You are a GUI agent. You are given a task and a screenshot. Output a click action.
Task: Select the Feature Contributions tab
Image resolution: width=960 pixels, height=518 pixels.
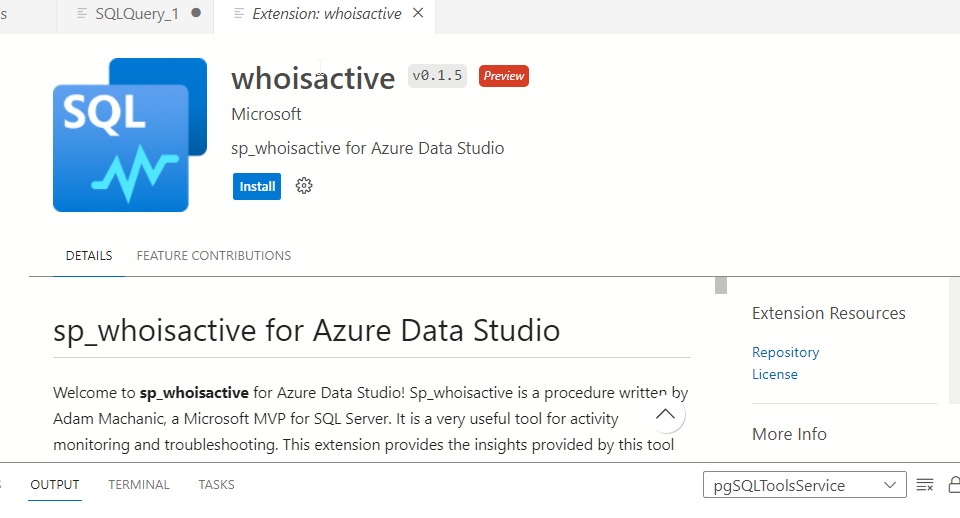coord(214,256)
